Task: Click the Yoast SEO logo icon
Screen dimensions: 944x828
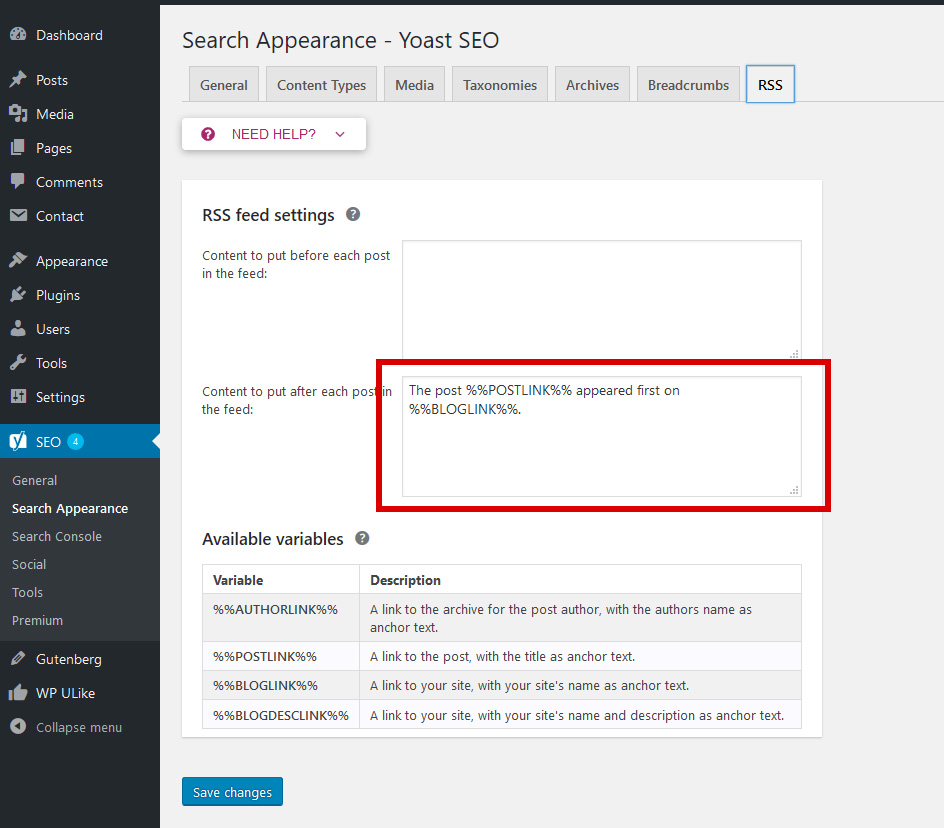Action: point(18,441)
